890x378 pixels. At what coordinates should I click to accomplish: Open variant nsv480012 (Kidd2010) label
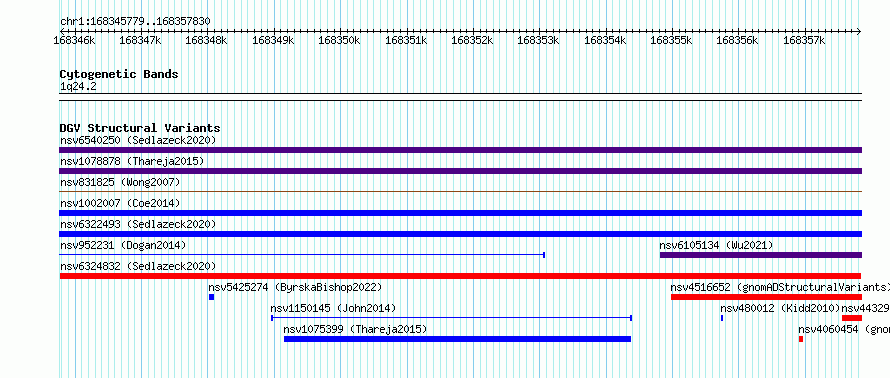pyautogui.click(x=780, y=308)
